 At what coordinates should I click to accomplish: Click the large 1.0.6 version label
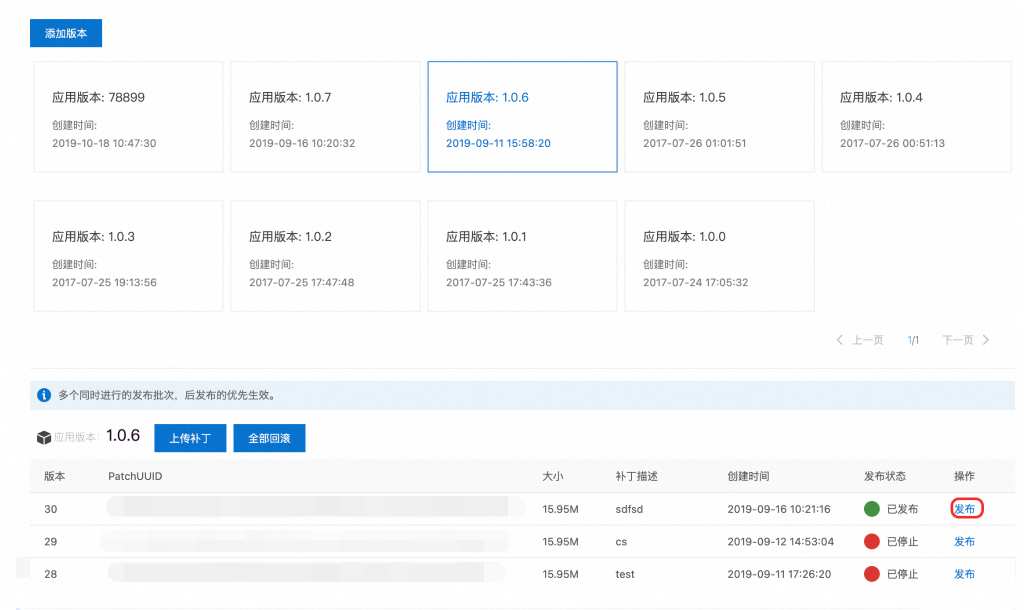(123, 436)
